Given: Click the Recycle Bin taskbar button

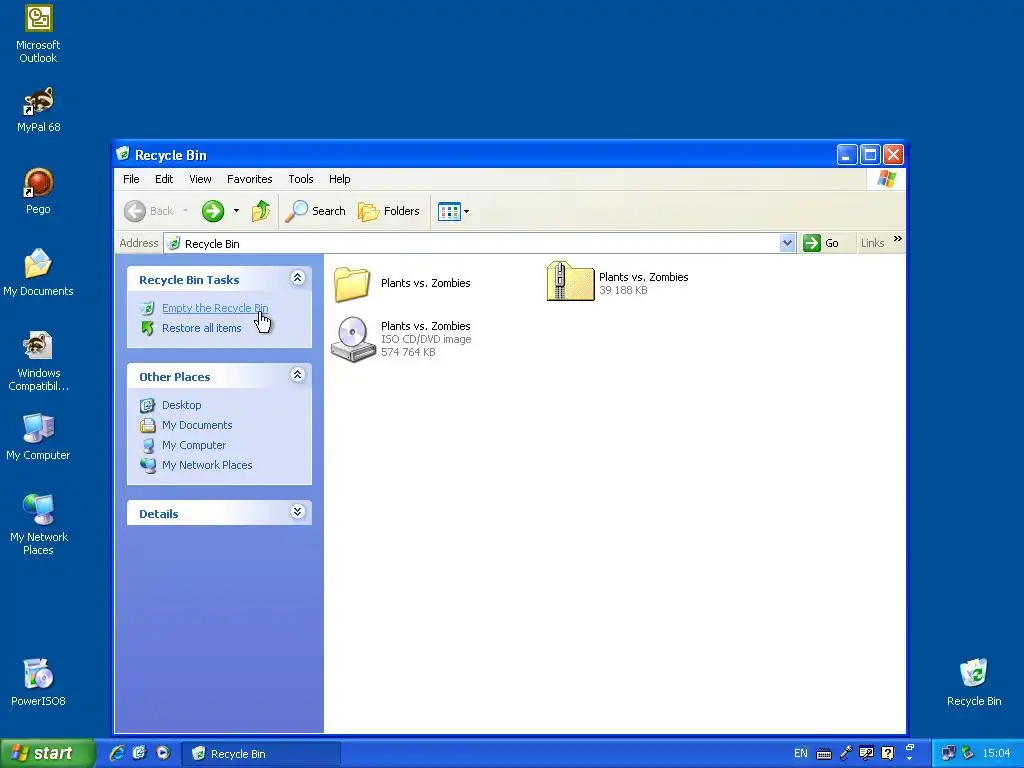Looking at the screenshot, I should [x=261, y=754].
